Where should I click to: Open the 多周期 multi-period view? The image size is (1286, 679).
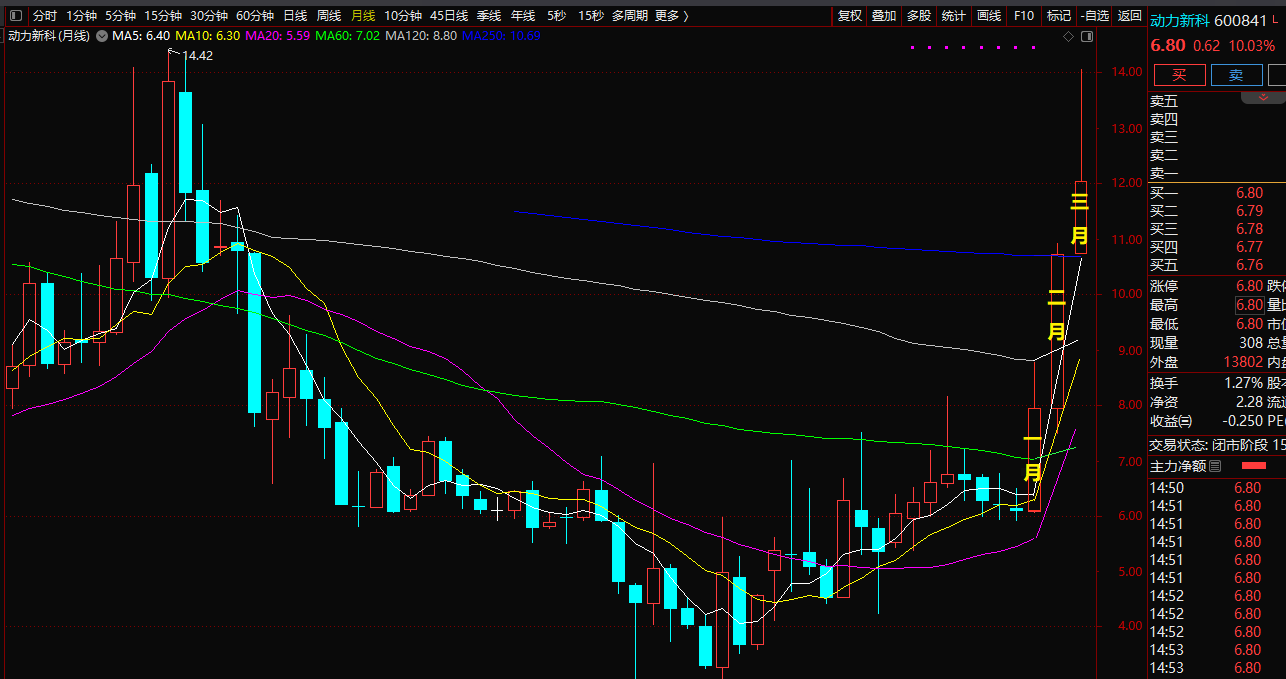(629, 16)
